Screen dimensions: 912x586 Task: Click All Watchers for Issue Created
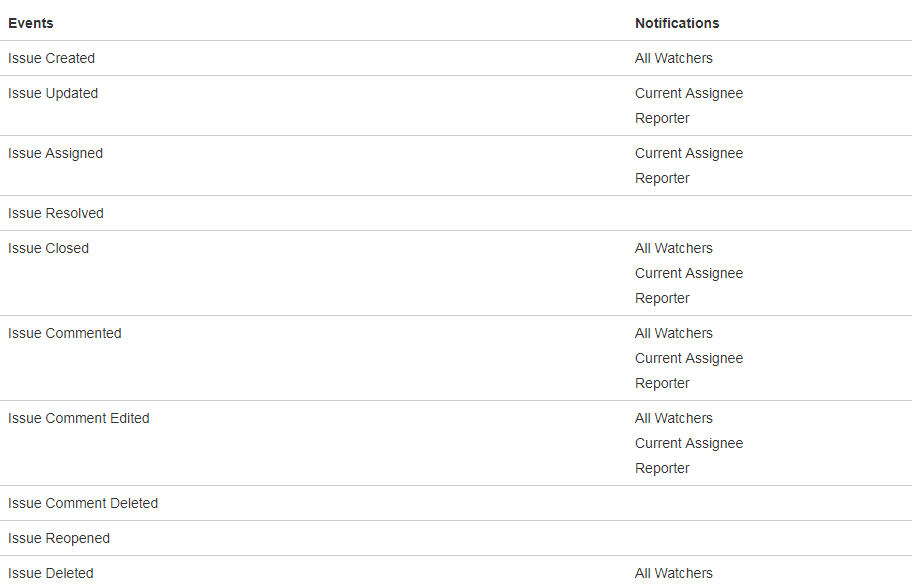674,58
